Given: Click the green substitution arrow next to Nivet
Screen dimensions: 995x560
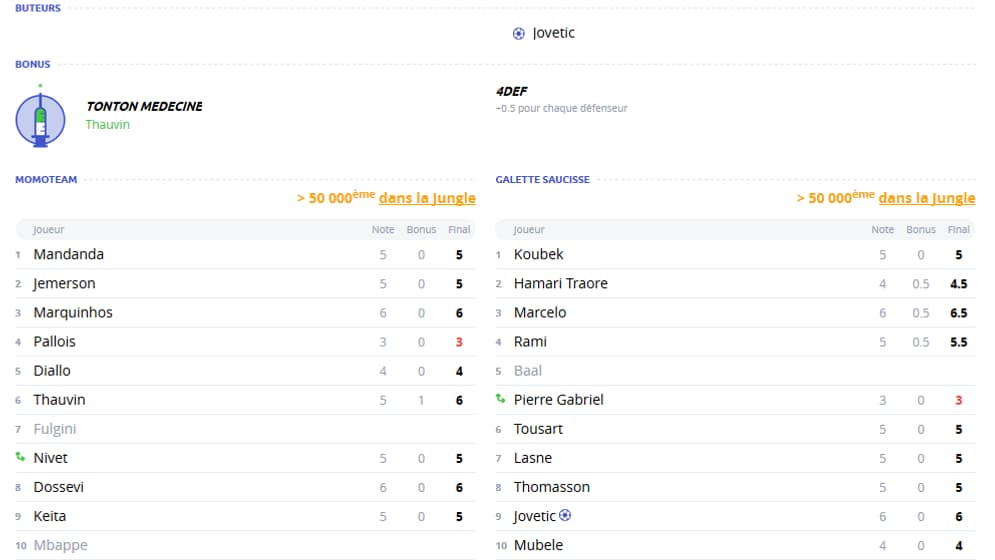Looking at the screenshot, I should pyautogui.click(x=20, y=457).
